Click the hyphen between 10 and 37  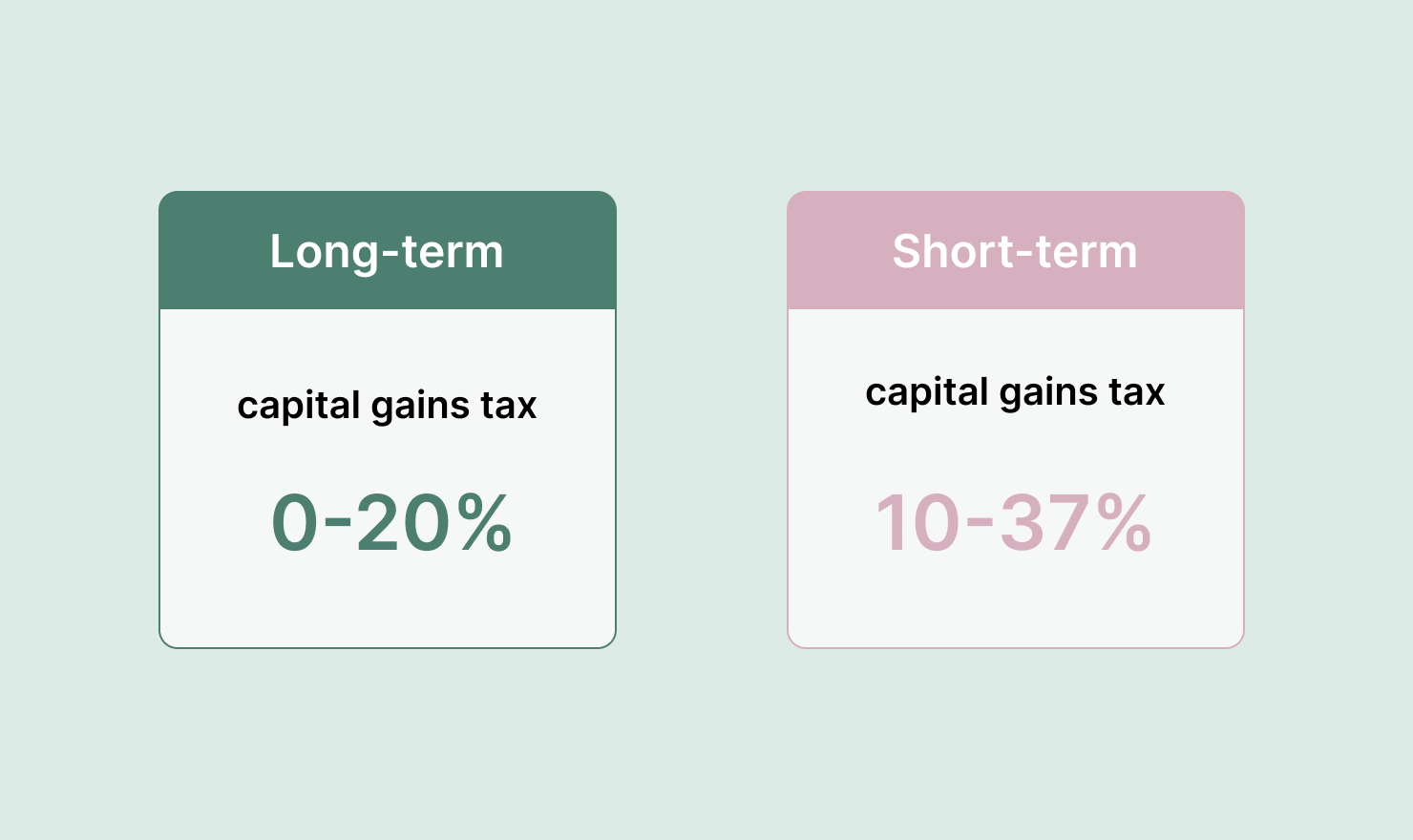click(980, 524)
